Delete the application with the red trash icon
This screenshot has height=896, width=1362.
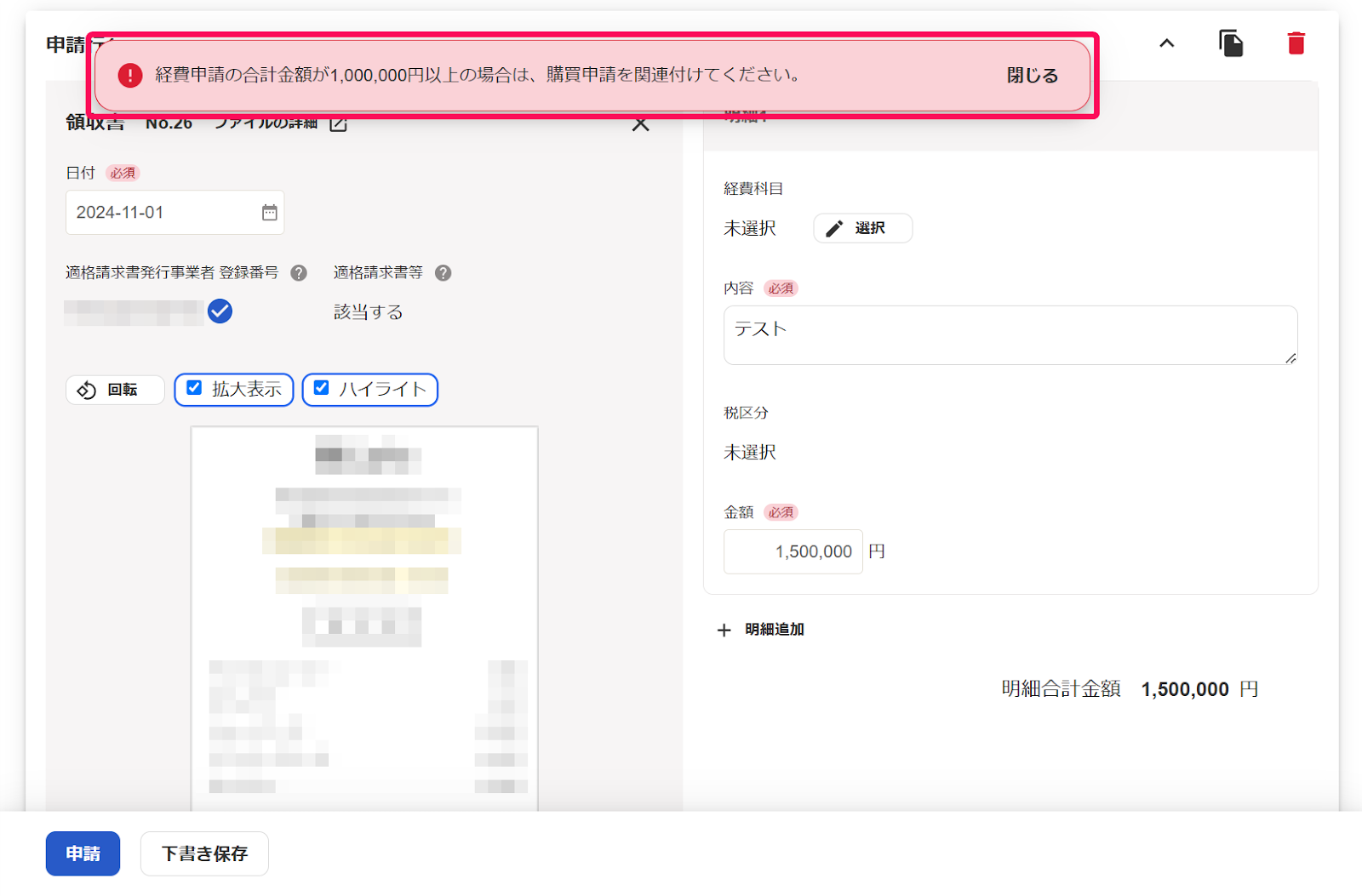(x=1296, y=43)
